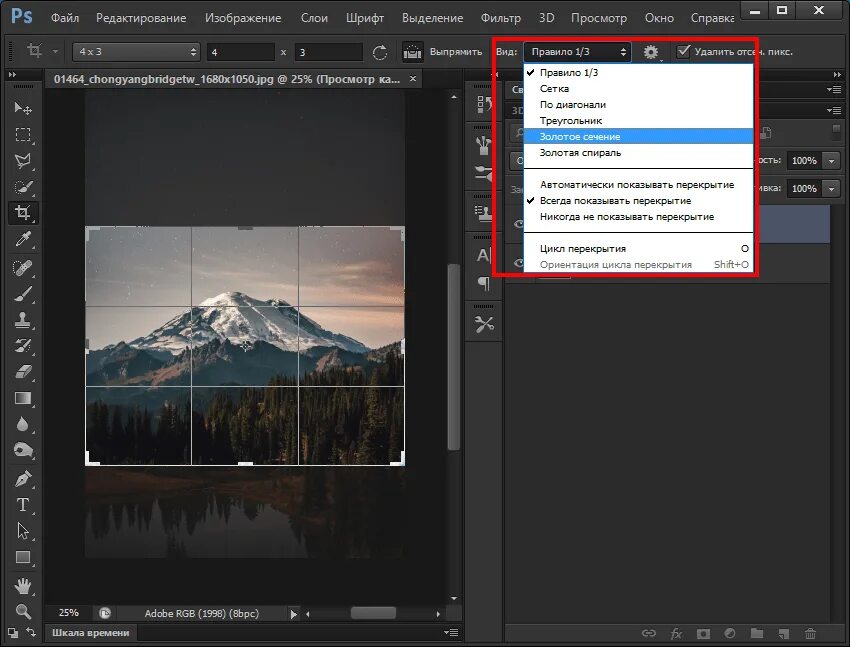Select the Quick Selection tool
Screen dimensions: 850x647
tap(23, 187)
